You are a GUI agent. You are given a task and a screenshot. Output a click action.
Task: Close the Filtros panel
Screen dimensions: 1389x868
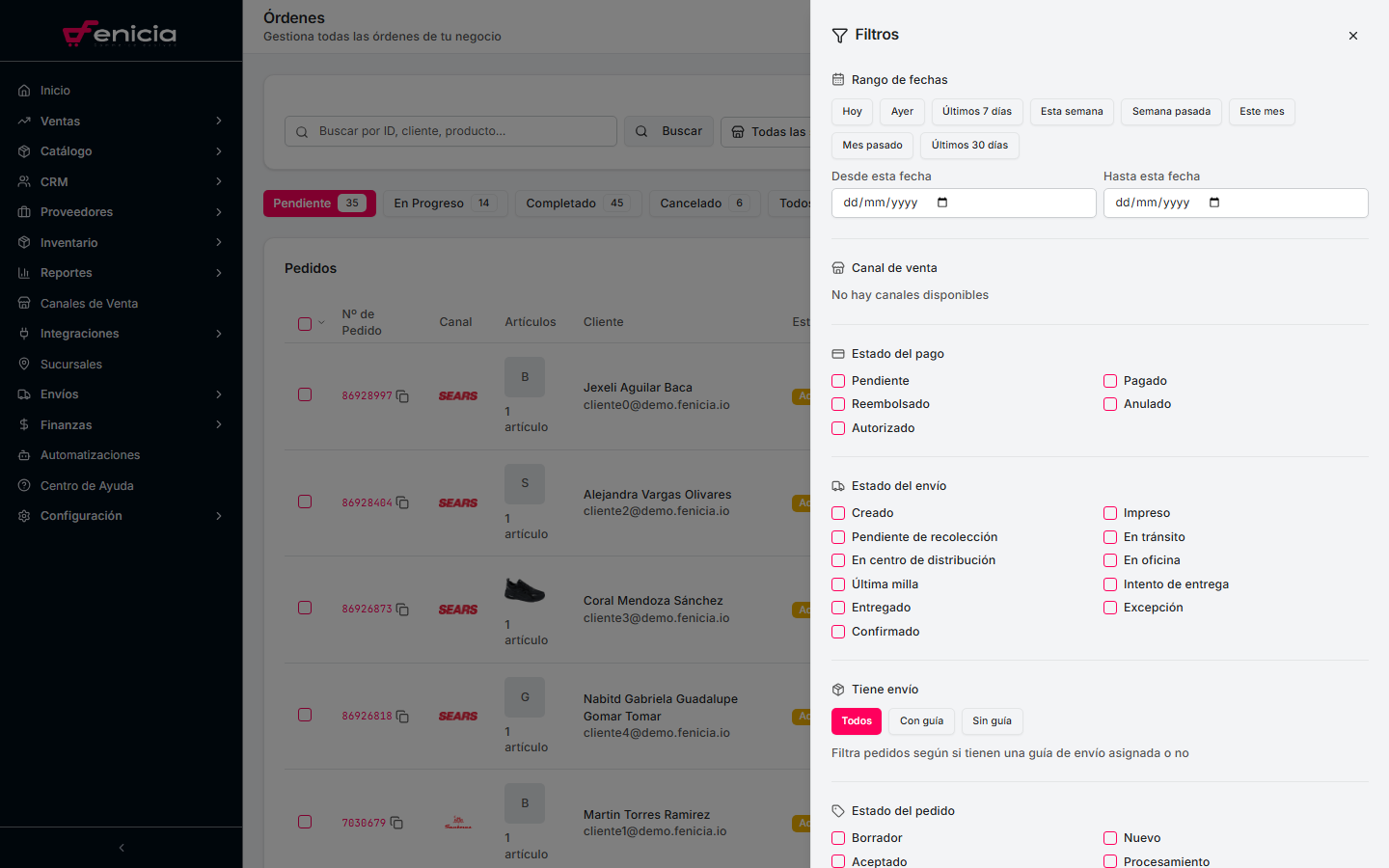point(1353,36)
